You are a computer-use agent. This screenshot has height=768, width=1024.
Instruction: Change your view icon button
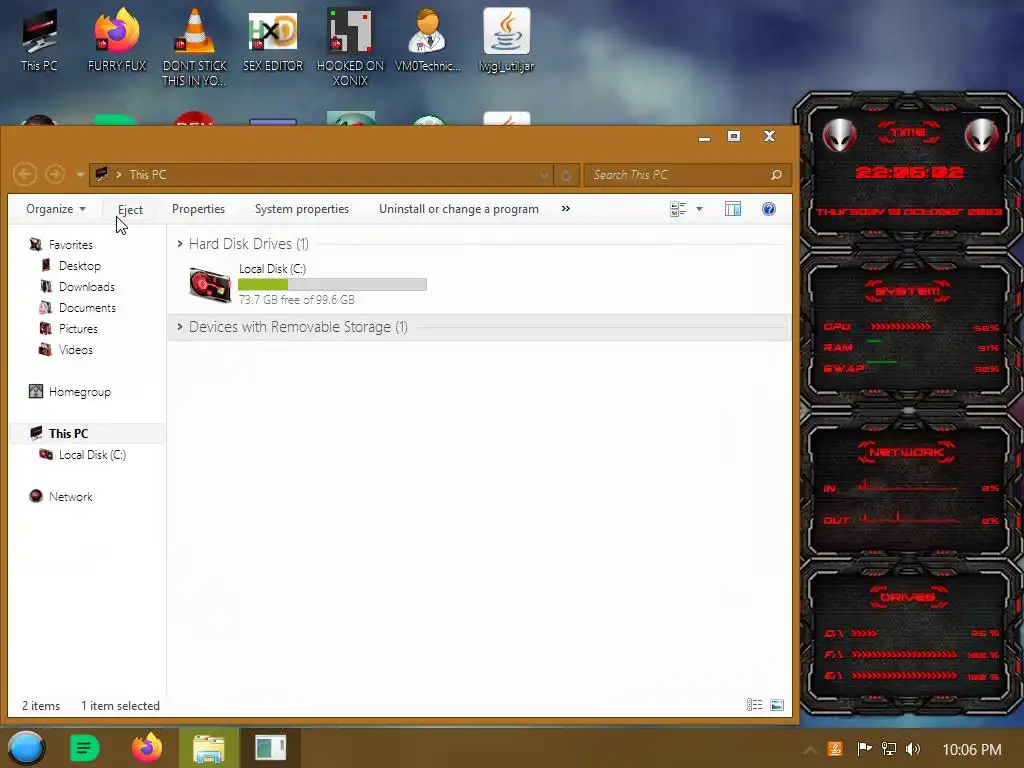coord(678,209)
